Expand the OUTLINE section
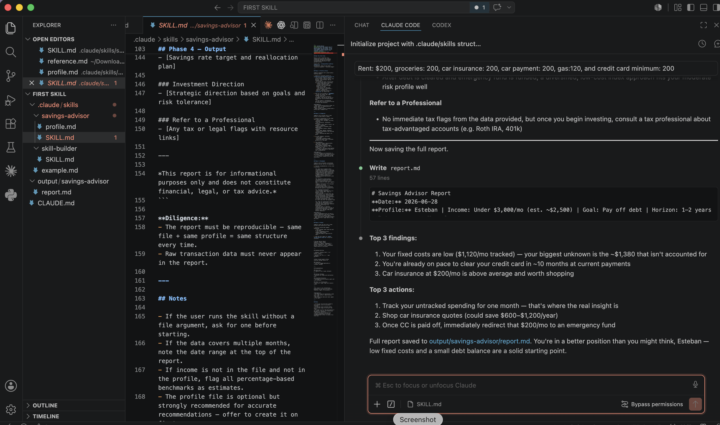This screenshot has height=425, width=720. [73, 405]
